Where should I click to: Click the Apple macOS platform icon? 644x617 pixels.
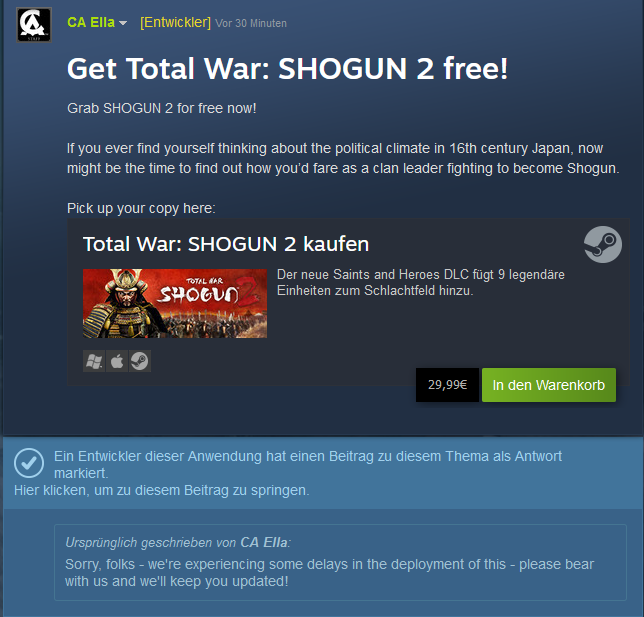[x=117, y=361]
